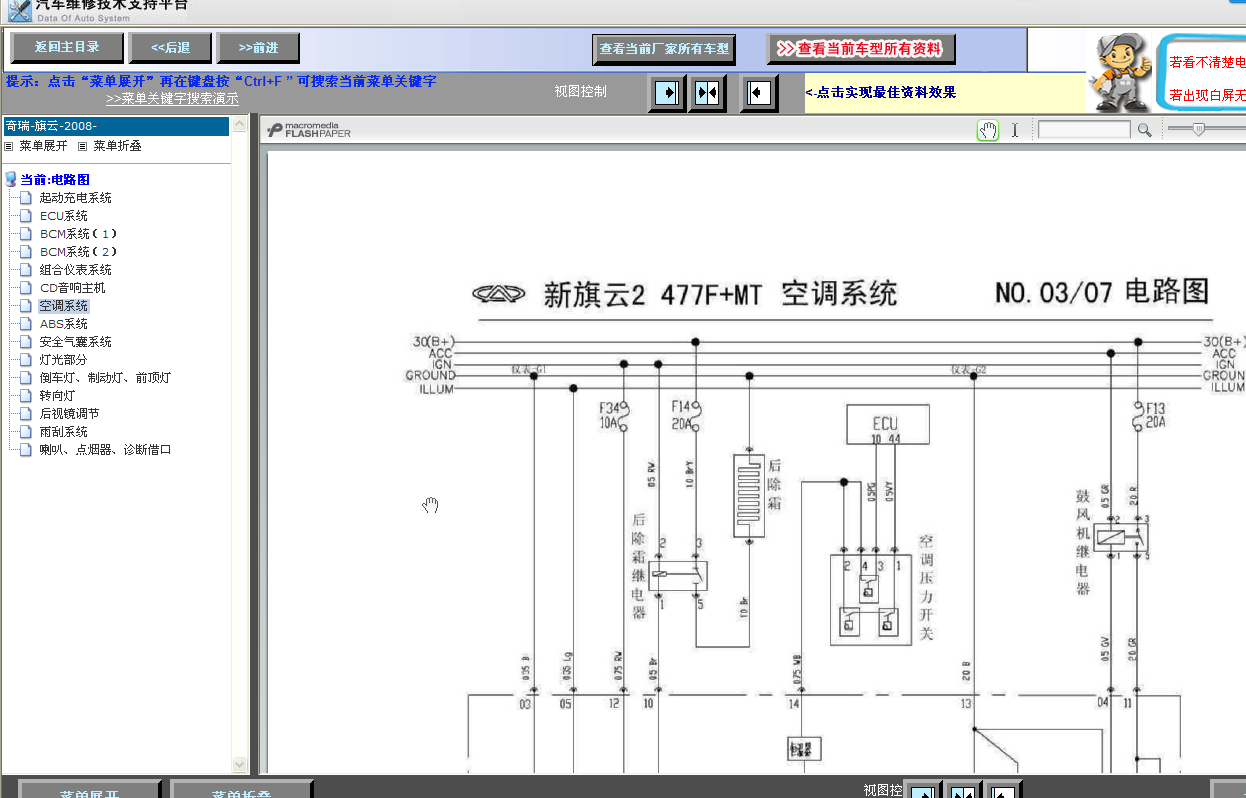Open ECU系统 diagram
The image size is (1246, 798).
click(64, 216)
